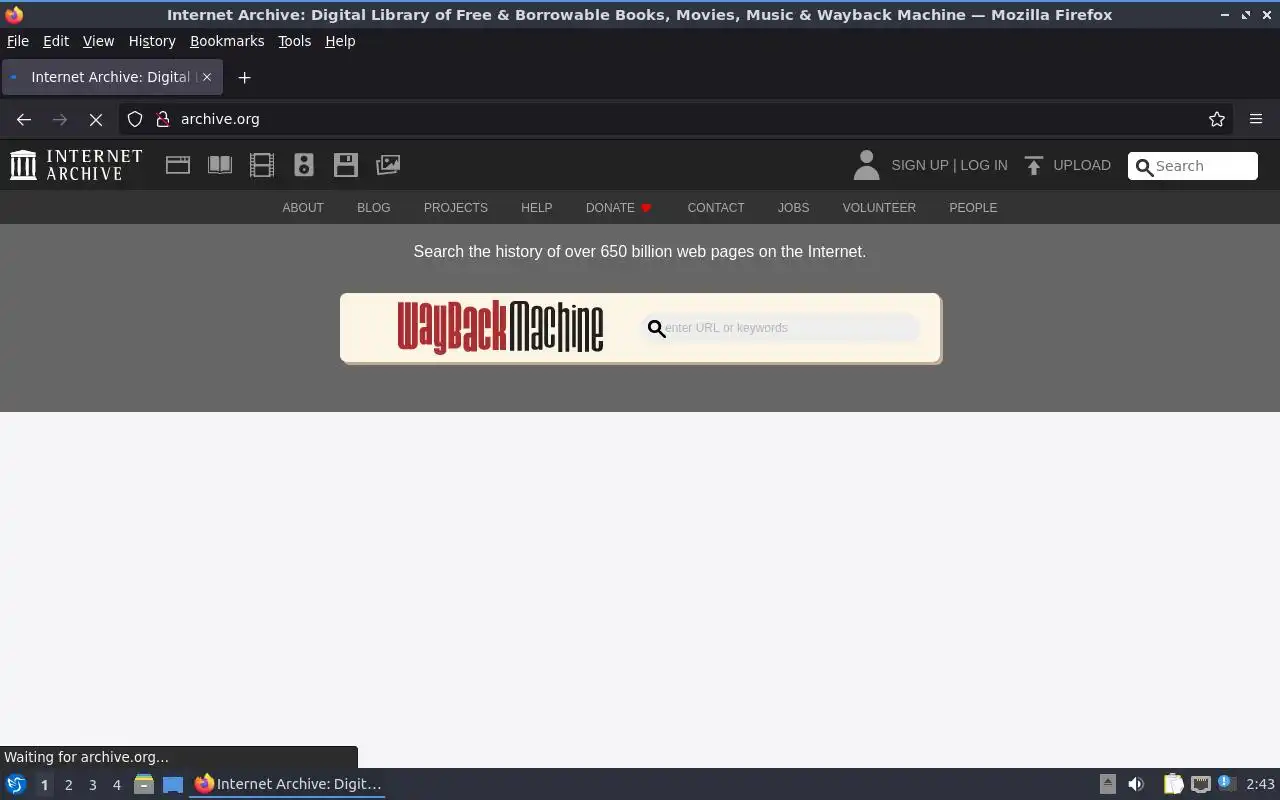Open the PROJECTS link

pyautogui.click(x=456, y=208)
